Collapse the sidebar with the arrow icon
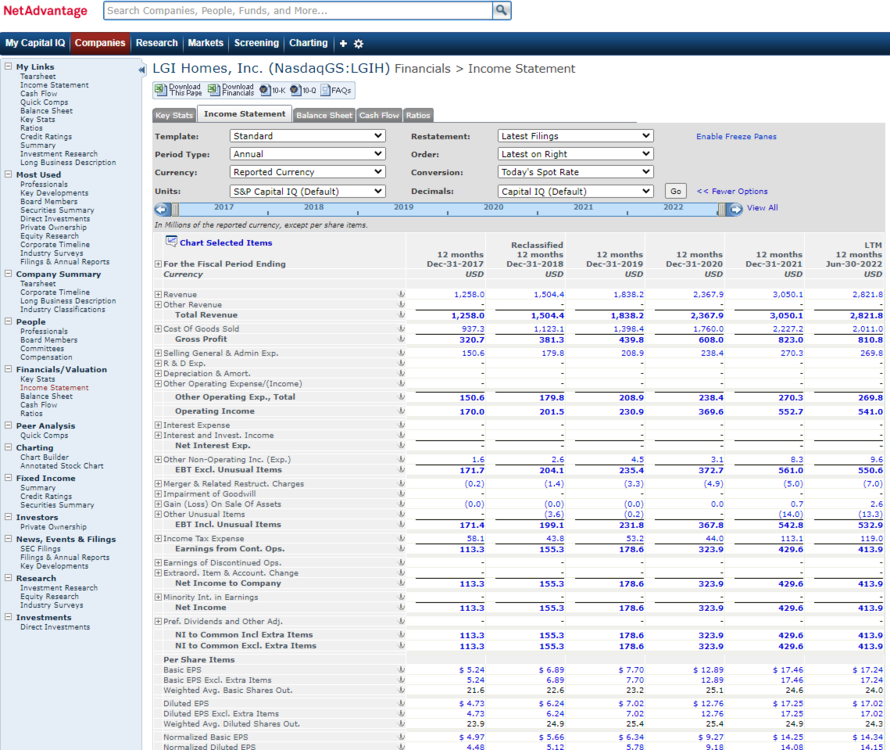The width and height of the screenshot is (890, 750). pyautogui.click(x=141, y=70)
